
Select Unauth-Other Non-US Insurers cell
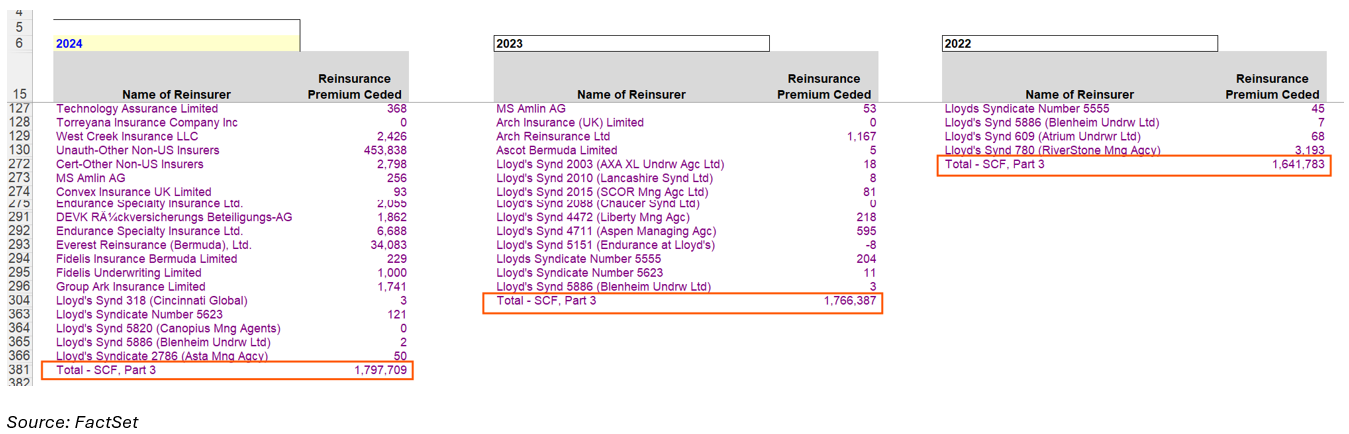click(138, 150)
